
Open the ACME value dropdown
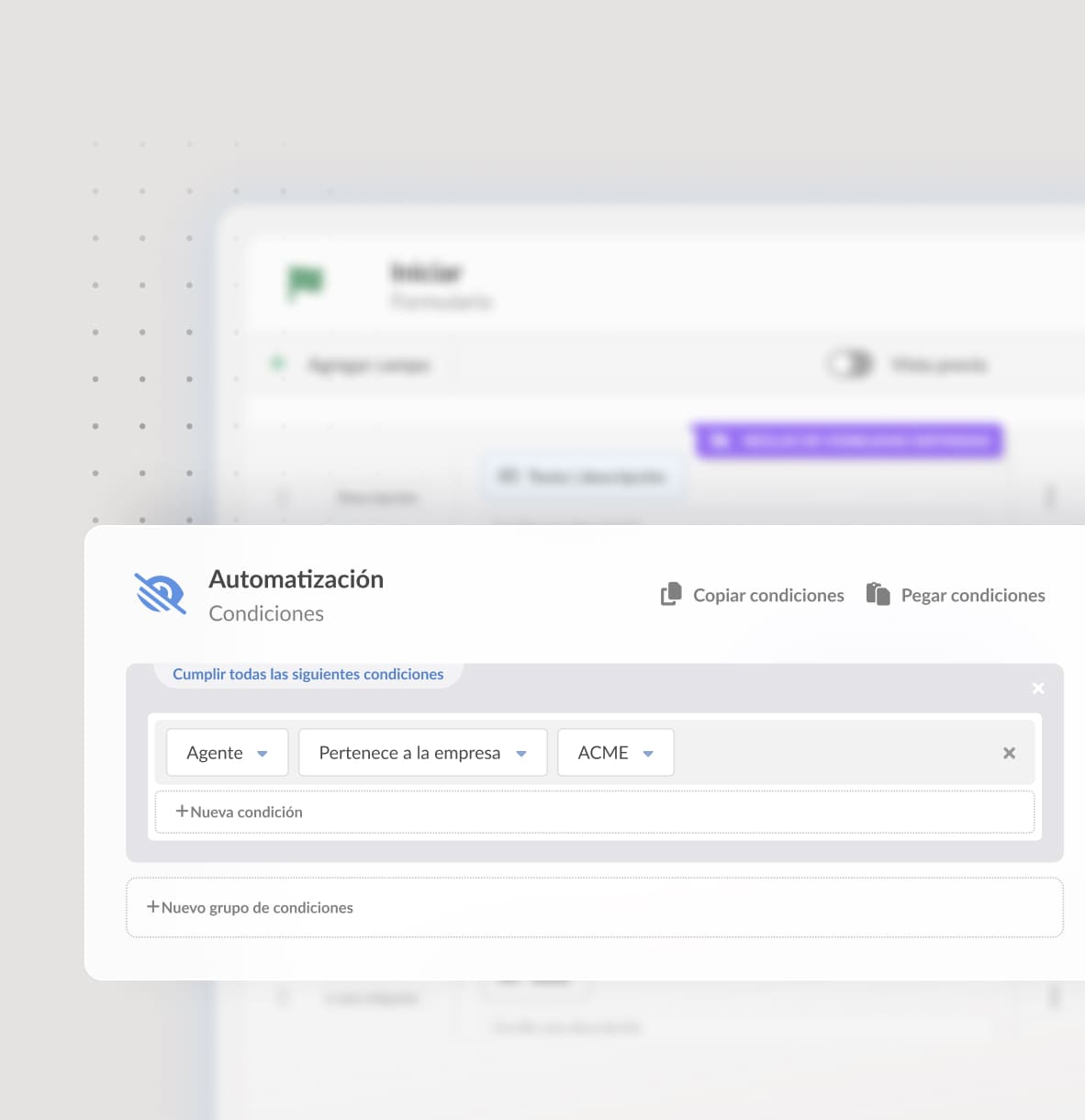coord(616,753)
